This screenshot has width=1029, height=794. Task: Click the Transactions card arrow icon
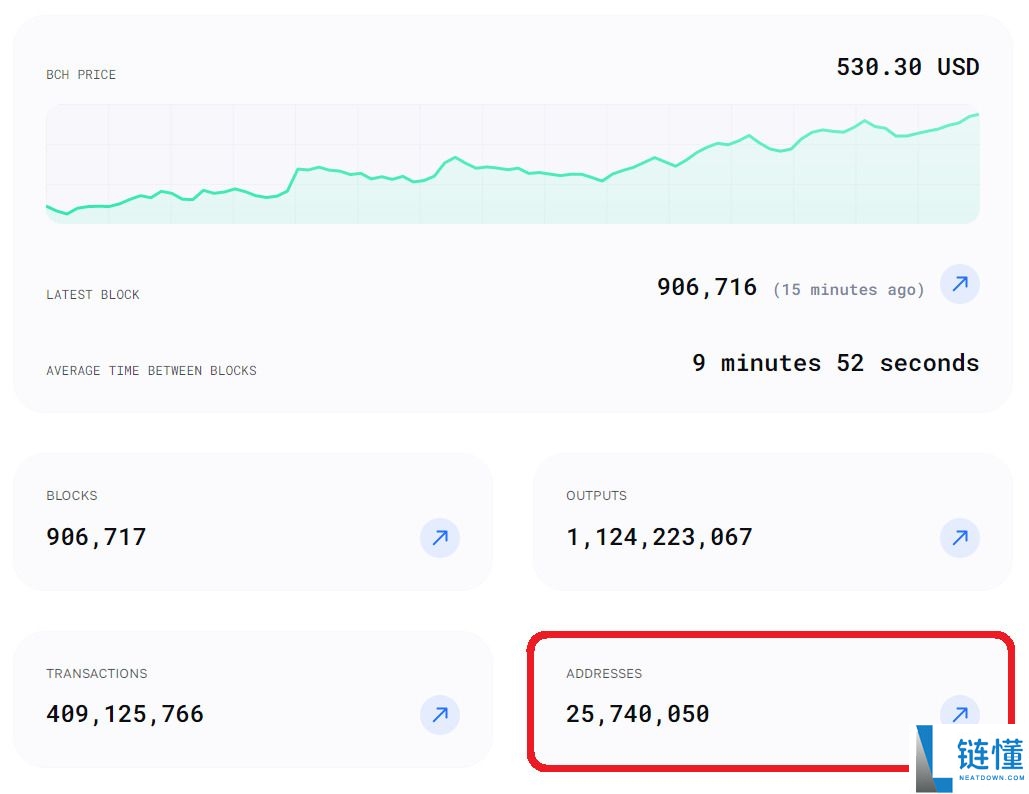coord(439,715)
